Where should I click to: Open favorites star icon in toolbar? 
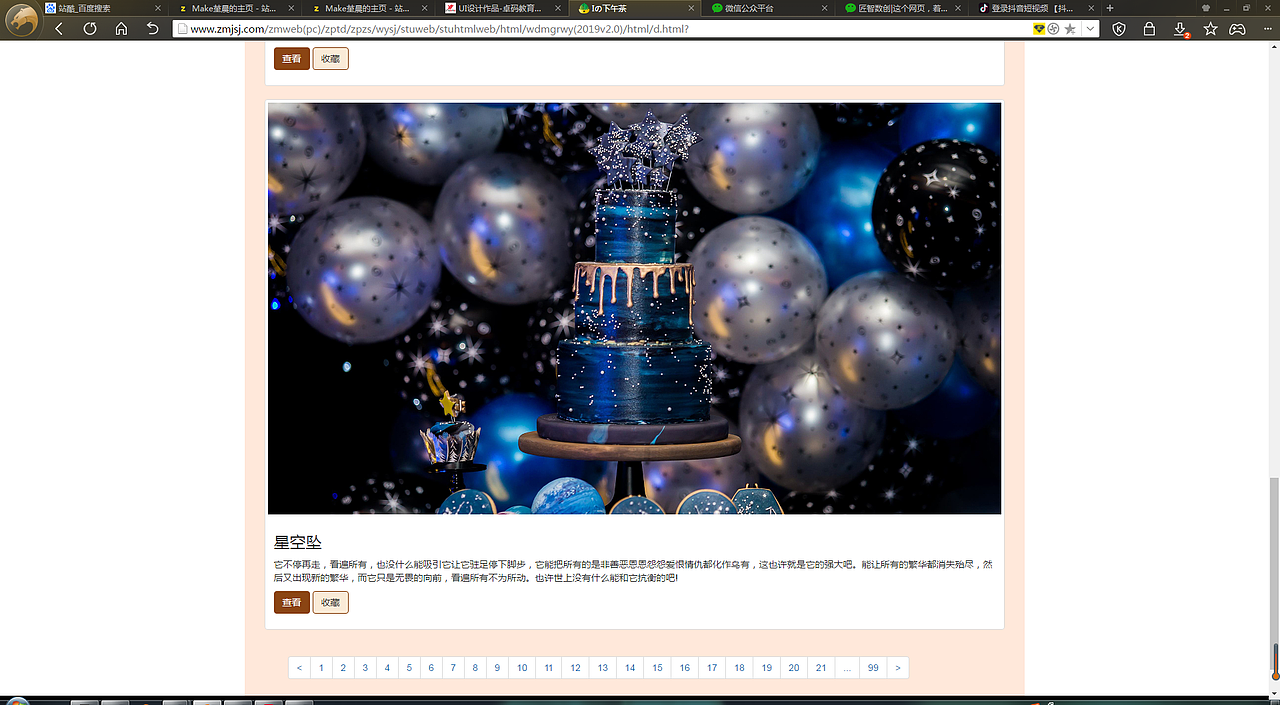point(1211,29)
